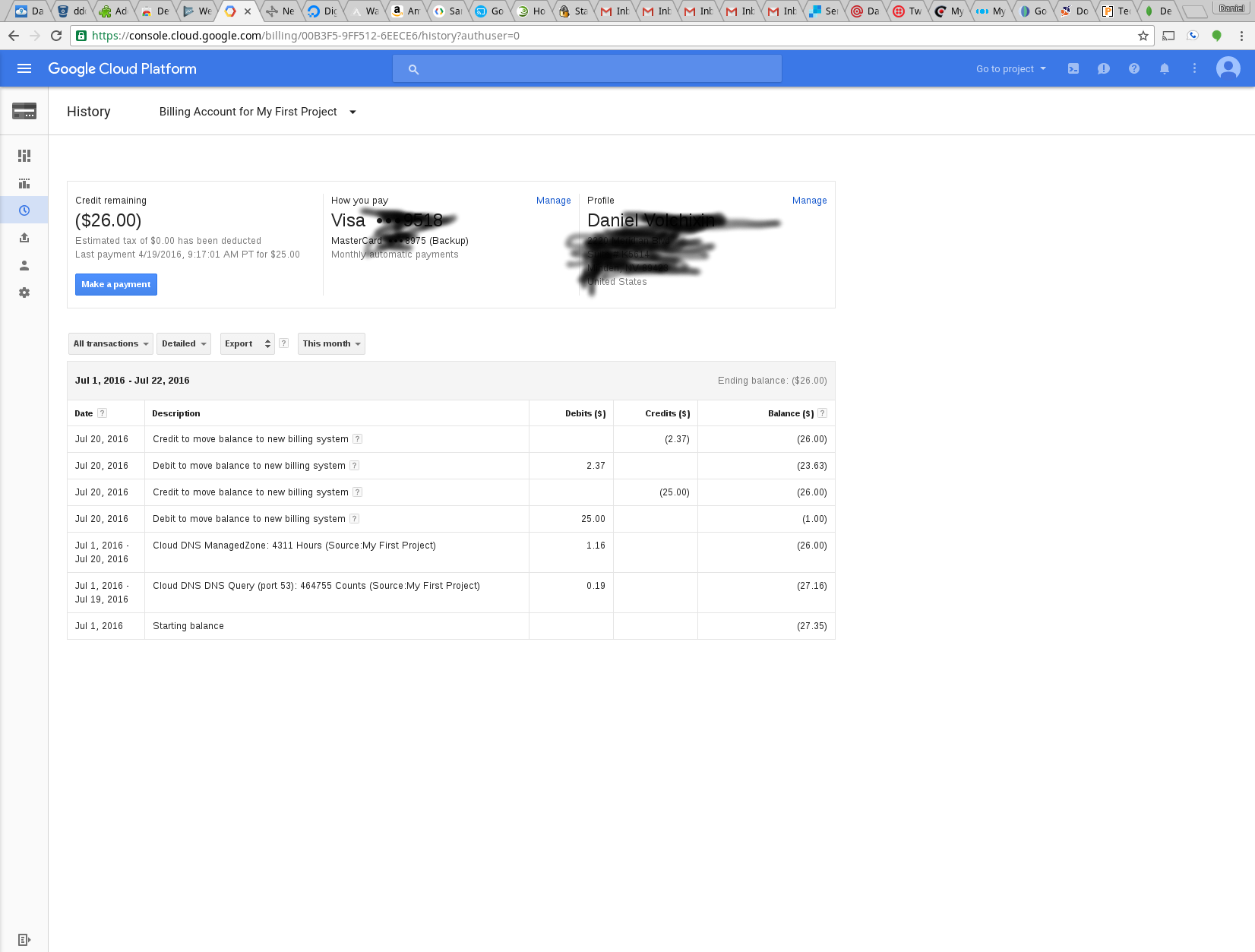1255x952 pixels.
Task: Open the billing export upload icon
Action: [x=24, y=238]
